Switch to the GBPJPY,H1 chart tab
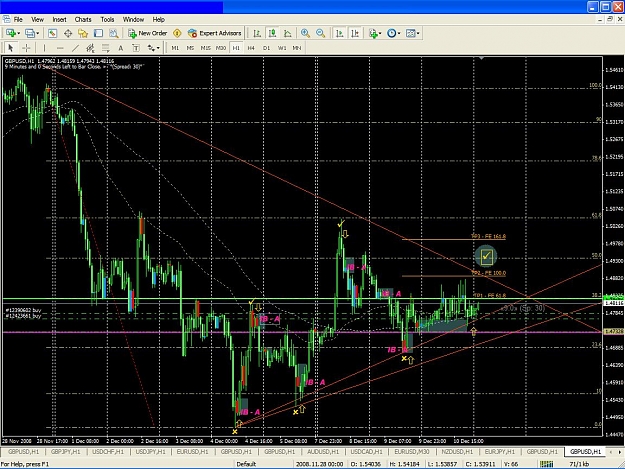This screenshot has width=625, height=469. [65, 452]
